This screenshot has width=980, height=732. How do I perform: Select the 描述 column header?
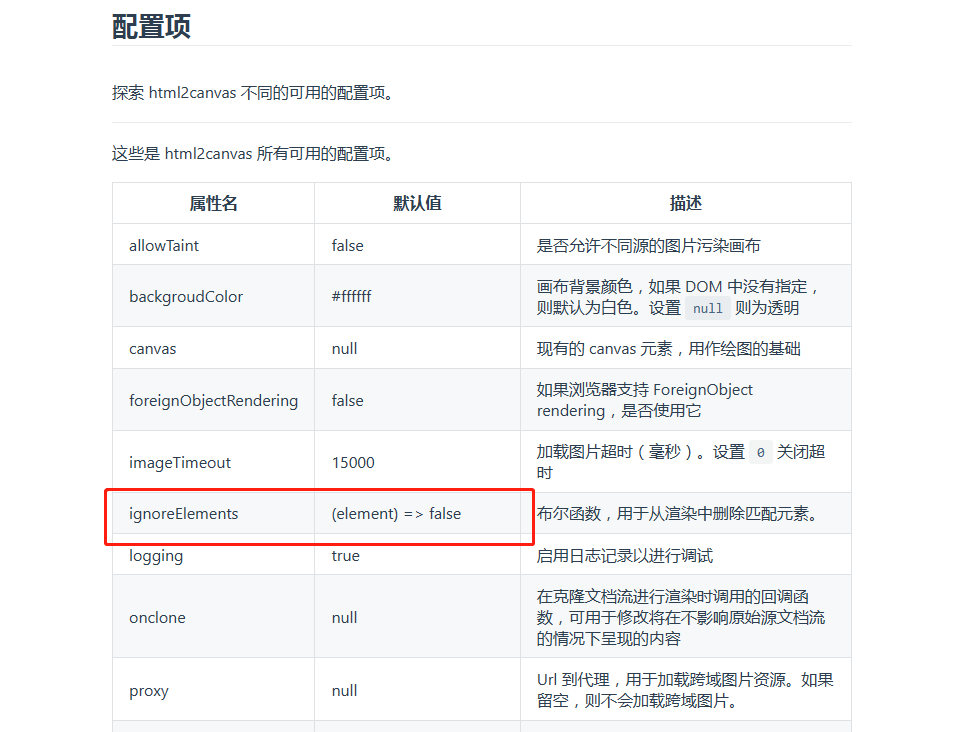pyautogui.click(x=686, y=203)
